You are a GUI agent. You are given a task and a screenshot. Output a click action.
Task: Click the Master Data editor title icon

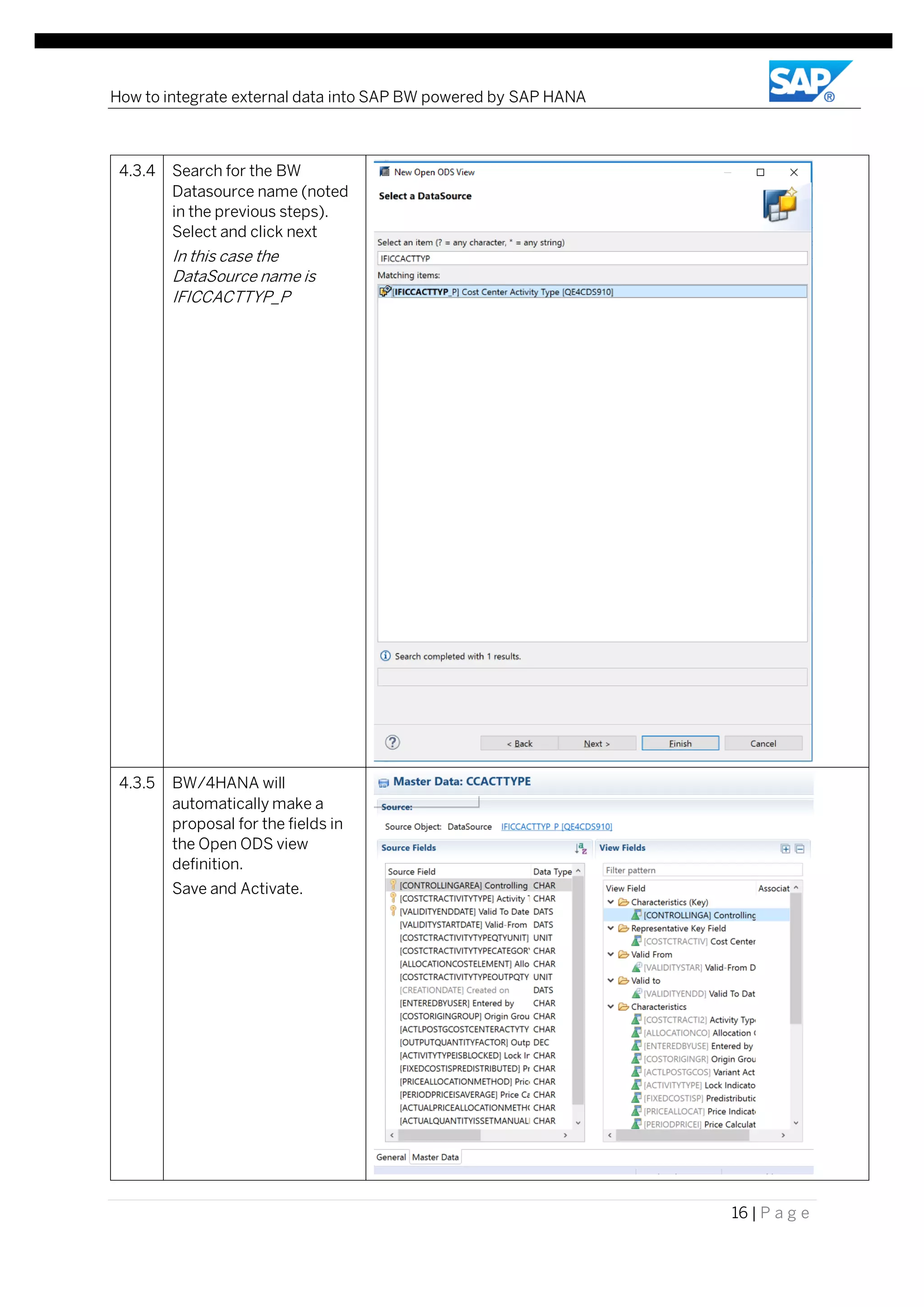383,783
